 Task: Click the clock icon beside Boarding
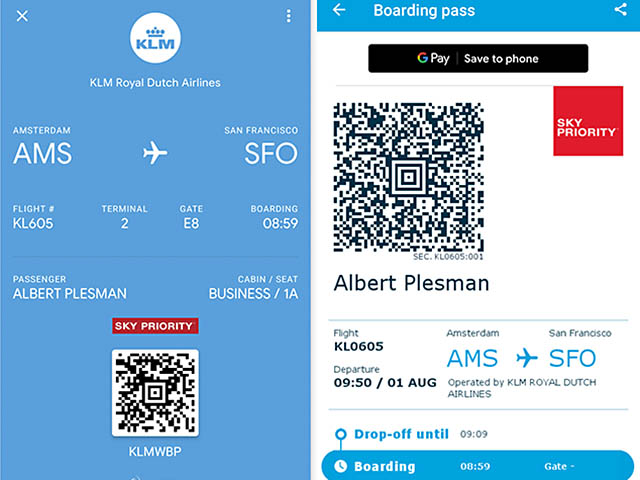(341, 466)
